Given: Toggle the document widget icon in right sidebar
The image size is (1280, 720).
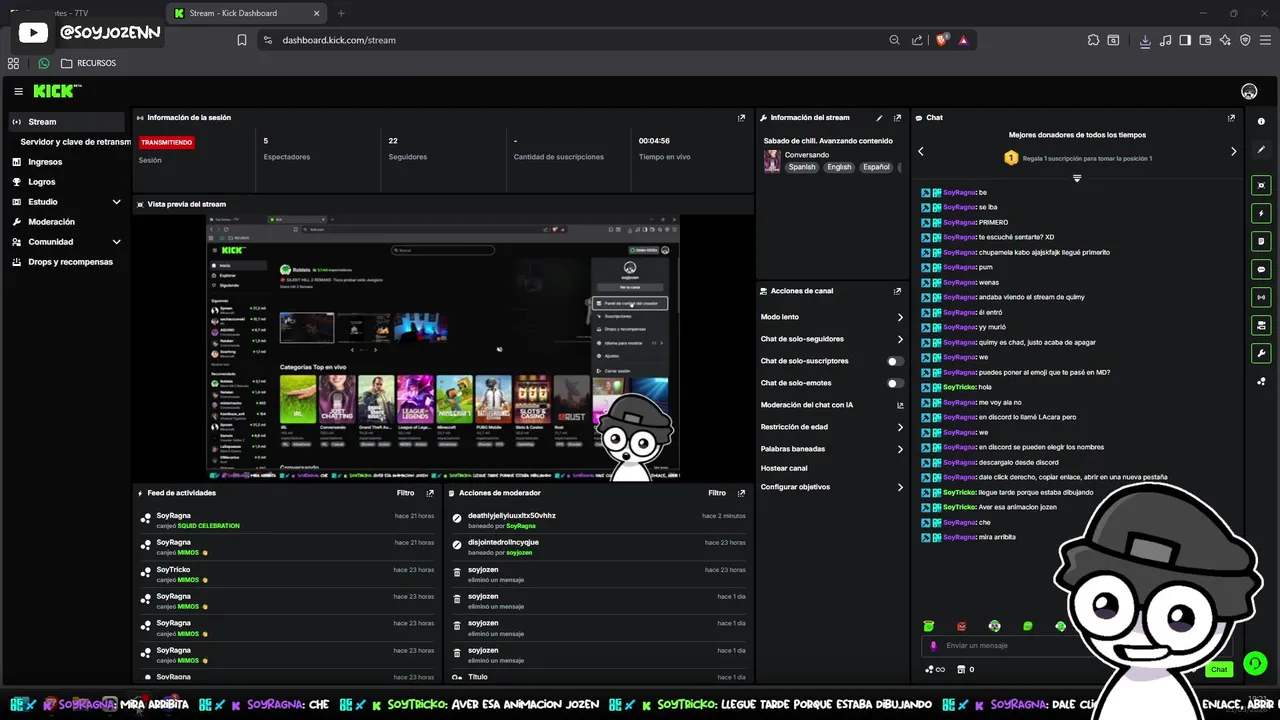Looking at the screenshot, I should (1261, 241).
